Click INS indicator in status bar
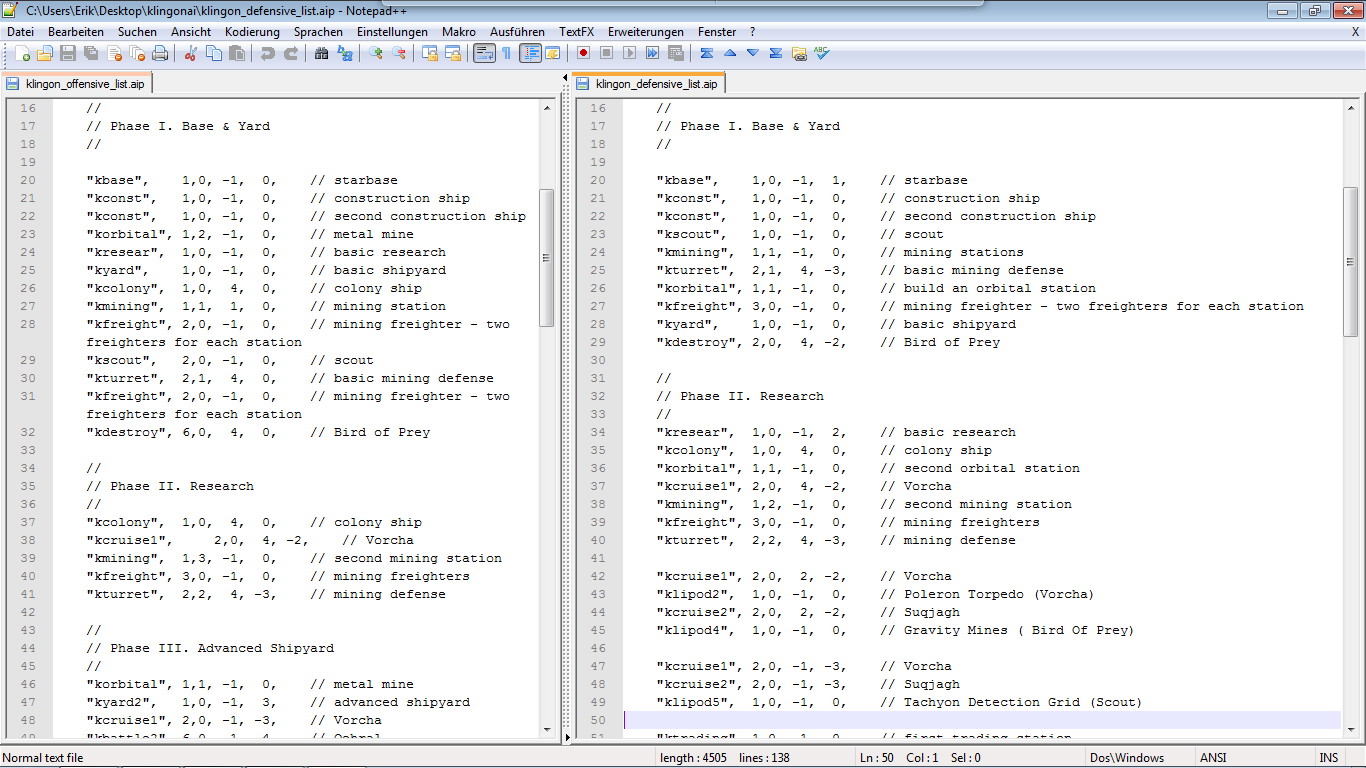The height and width of the screenshot is (768, 1366). (x=1328, y=758)
